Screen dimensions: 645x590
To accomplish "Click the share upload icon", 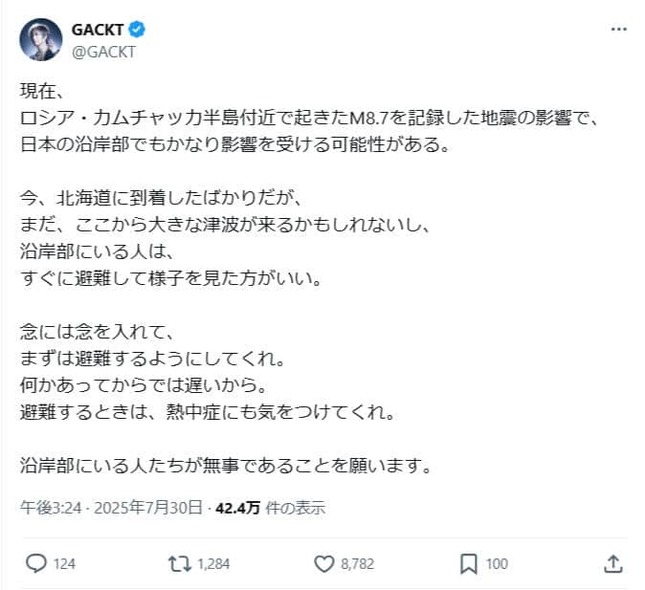I will click(613, 564).
